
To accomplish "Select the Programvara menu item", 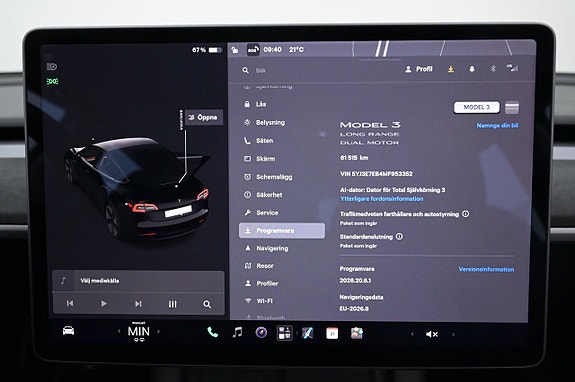I will click(x=282, y=231).
